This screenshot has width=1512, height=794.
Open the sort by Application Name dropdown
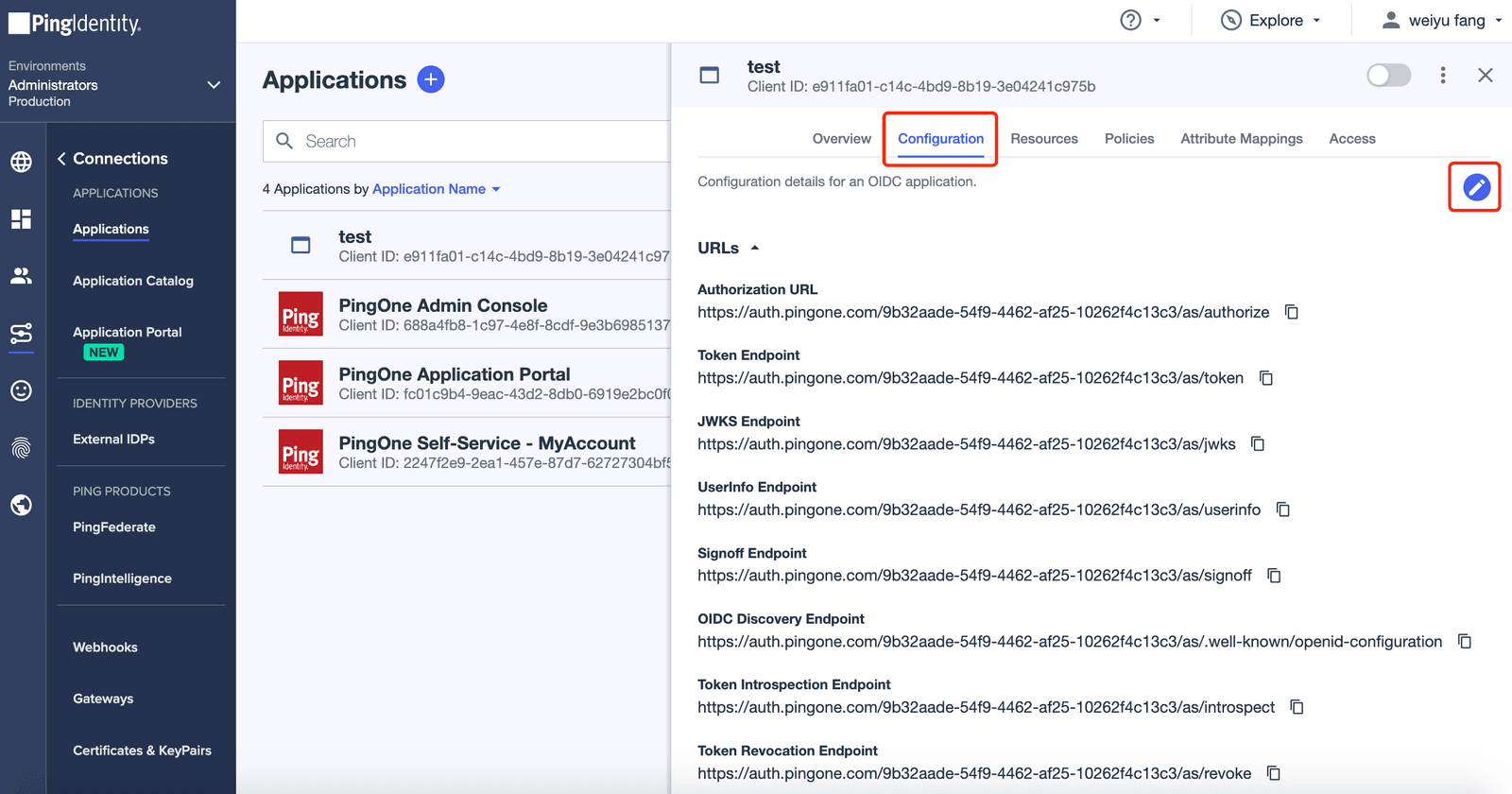[x=437, y=189]
